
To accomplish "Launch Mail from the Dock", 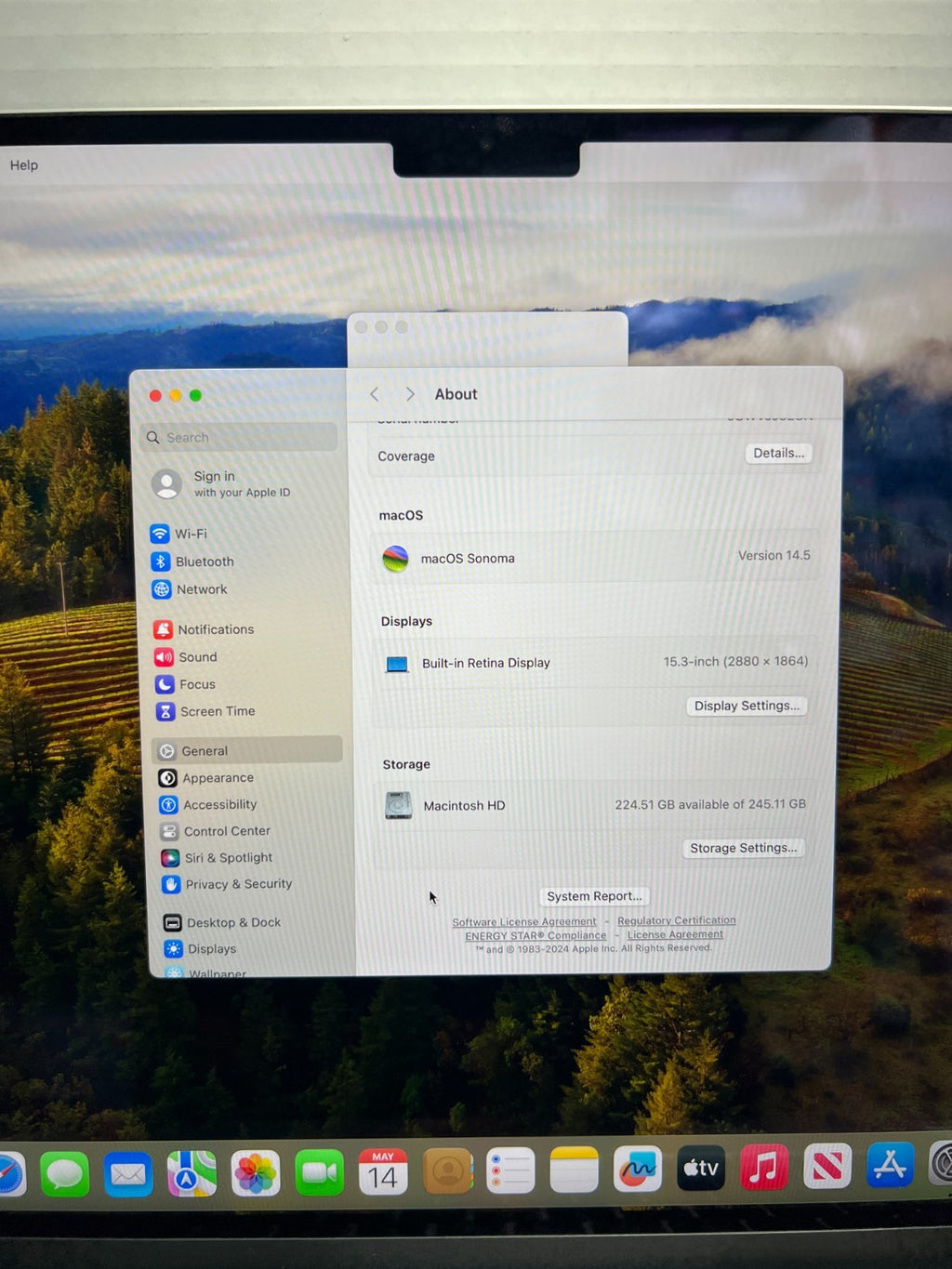I will [x=128, y=1173].
